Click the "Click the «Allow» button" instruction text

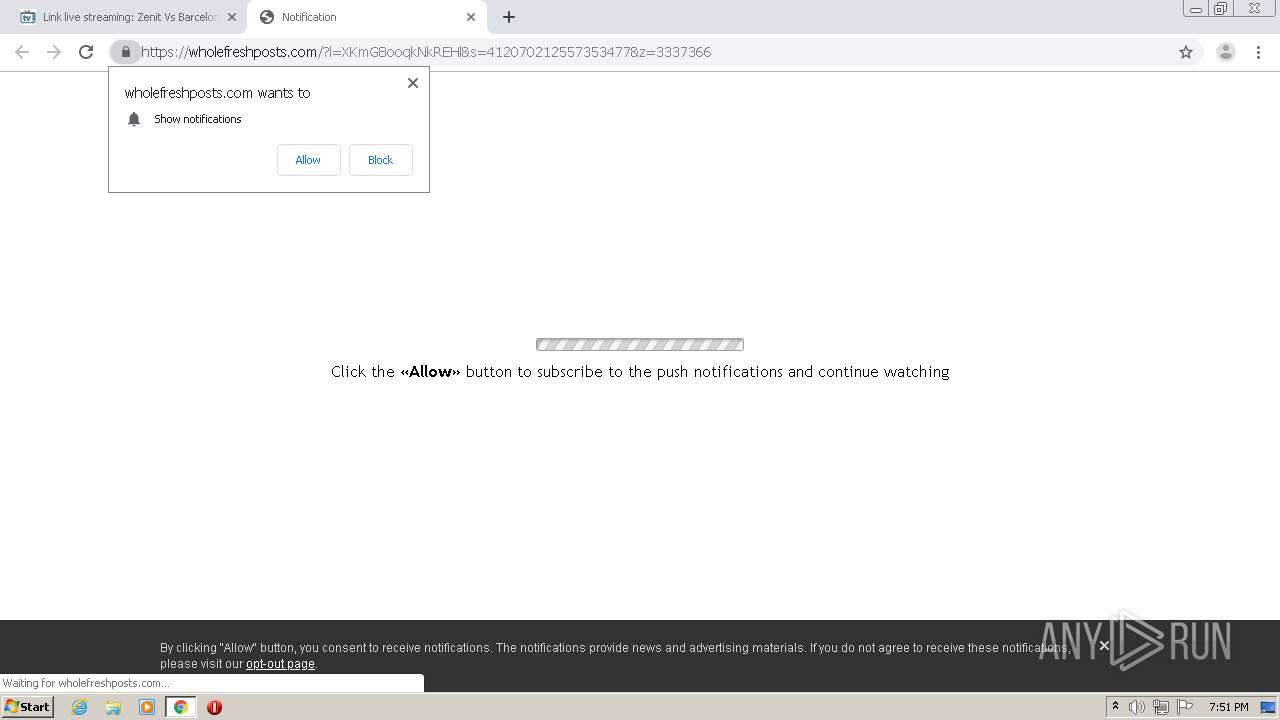tap(640, 372)
